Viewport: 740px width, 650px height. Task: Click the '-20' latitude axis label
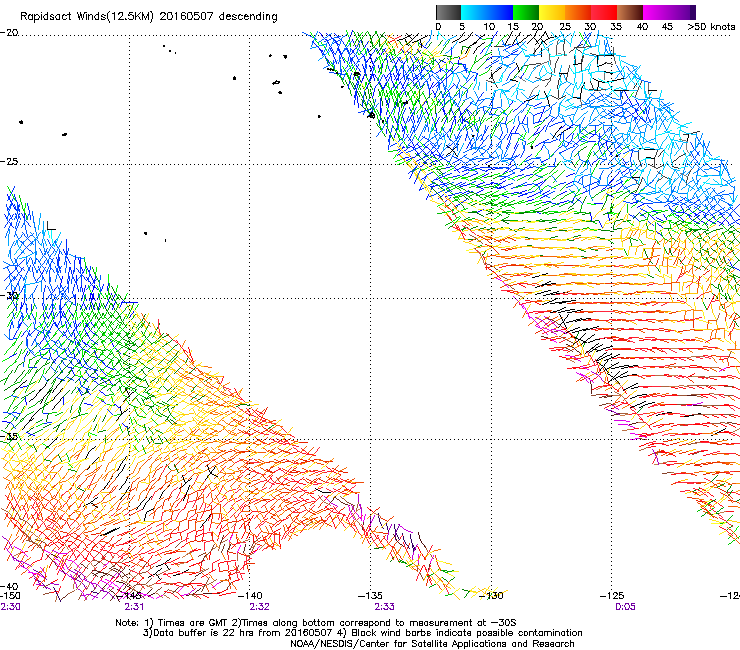click(x=9, y=33)
